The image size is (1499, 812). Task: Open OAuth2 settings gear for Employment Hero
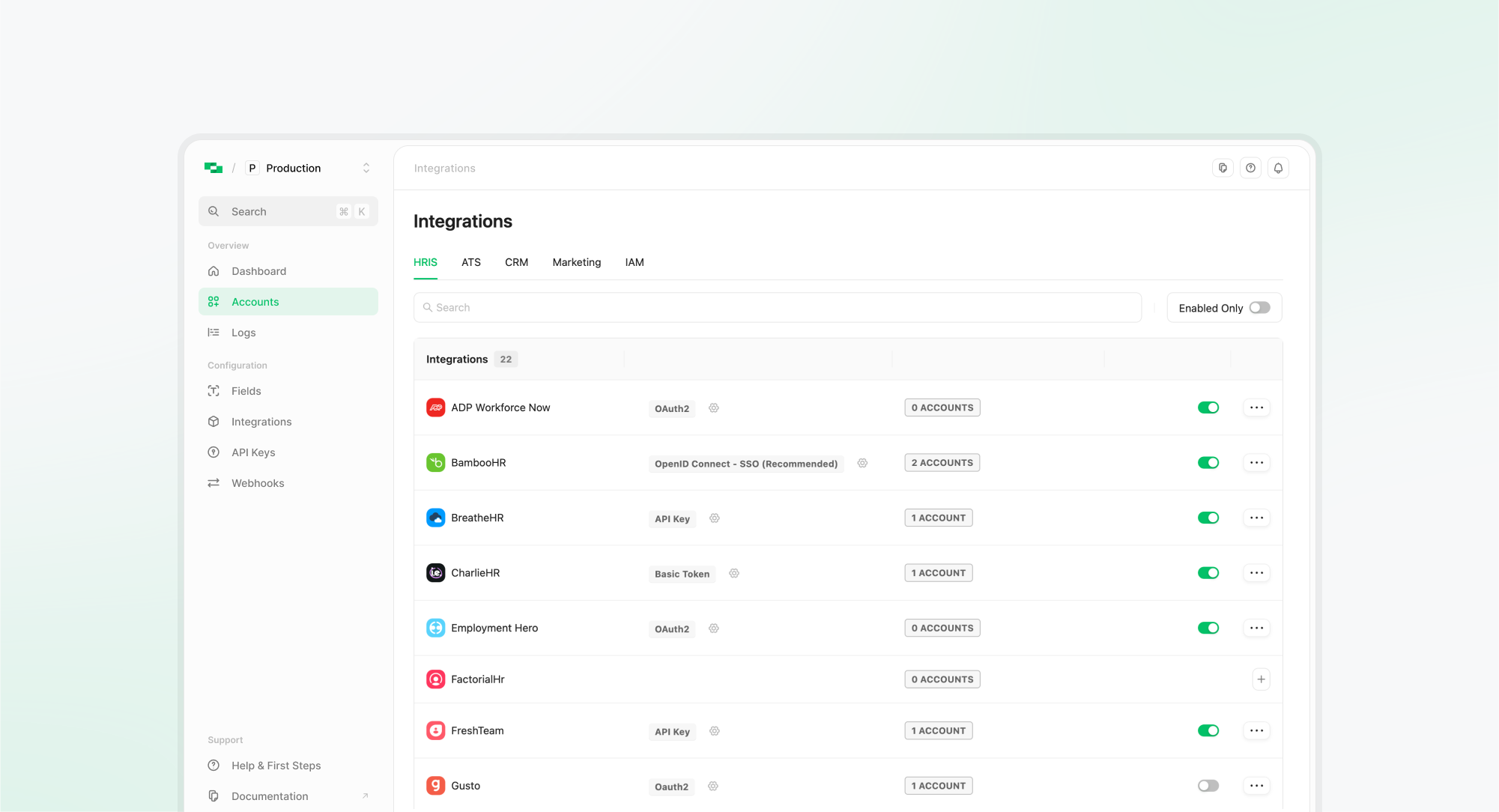click(713, 628)
